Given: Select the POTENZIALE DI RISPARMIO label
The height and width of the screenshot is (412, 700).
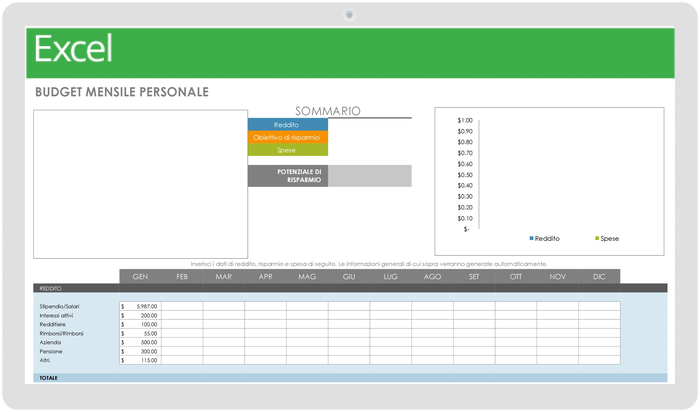Looking at the screenshot, I should tap(288, 176).
